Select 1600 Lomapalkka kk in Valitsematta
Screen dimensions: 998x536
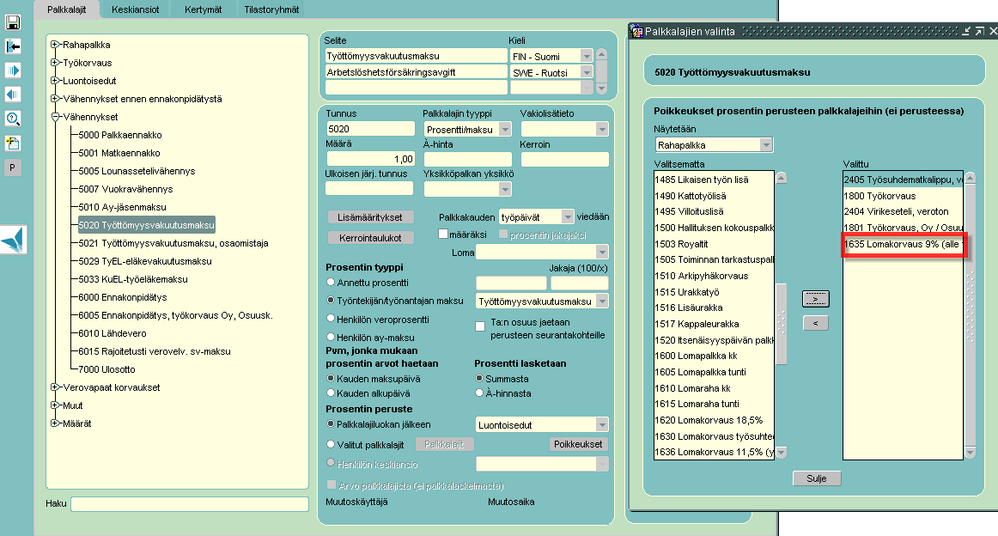pyautogui.click(x=696, y=356)
